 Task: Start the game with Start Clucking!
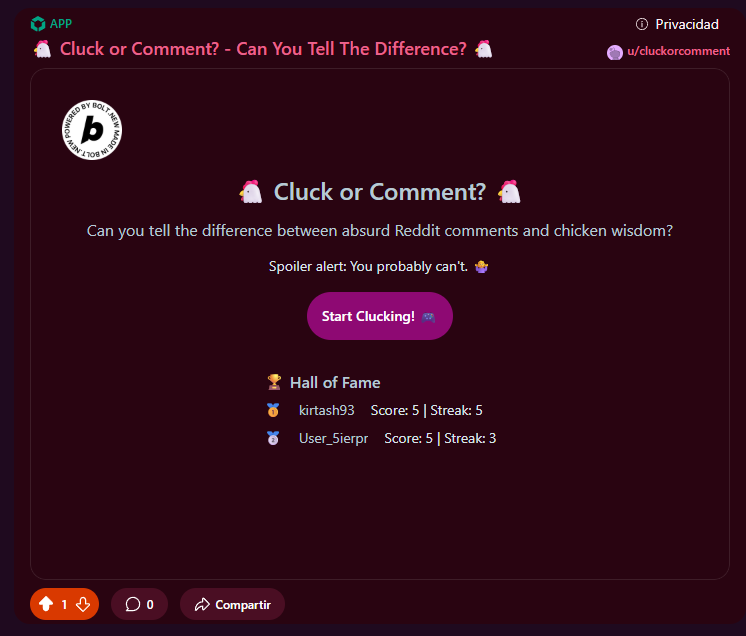coord(380,316)
